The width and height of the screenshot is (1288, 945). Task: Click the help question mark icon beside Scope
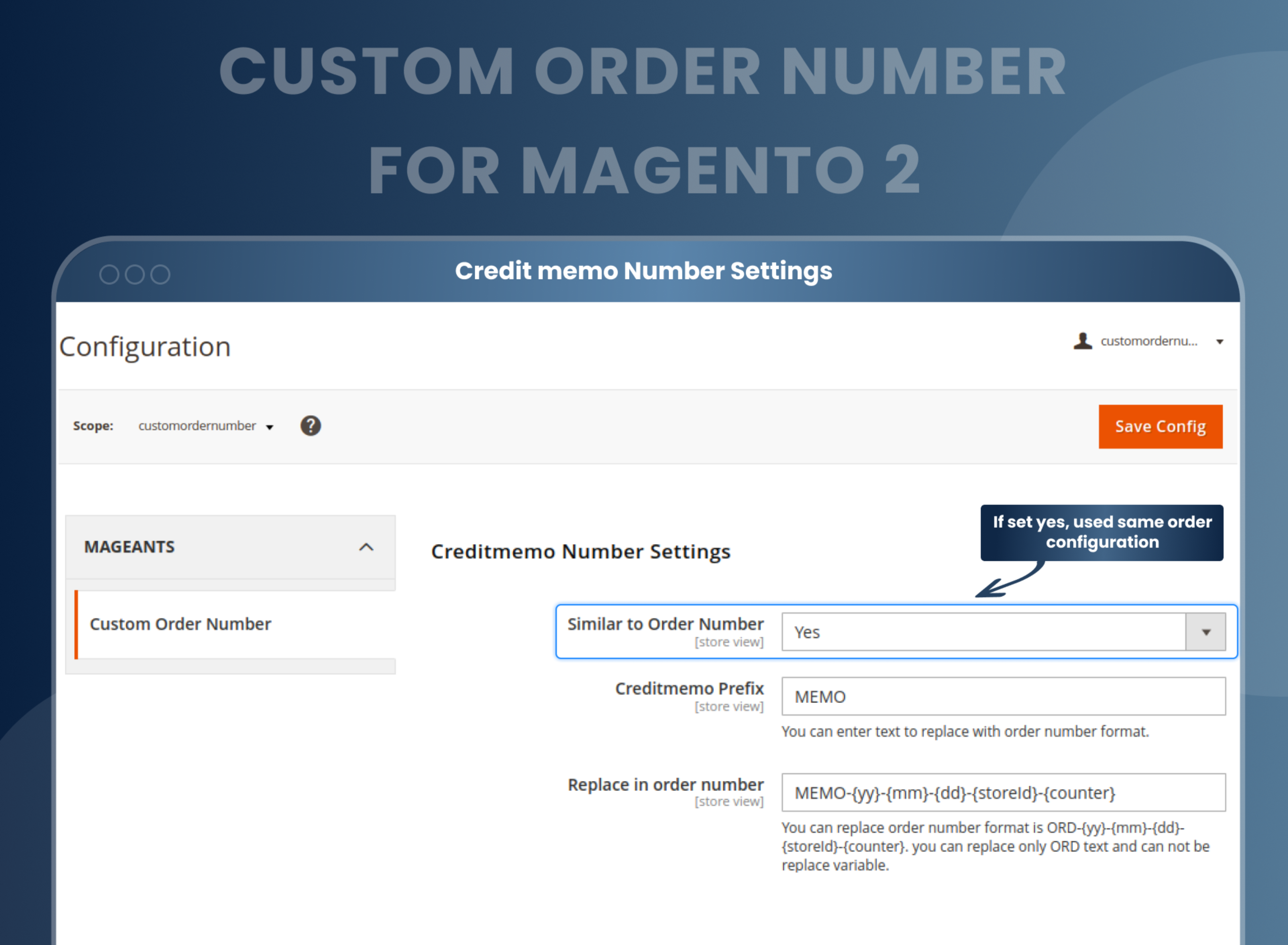[x=310, y=426]
